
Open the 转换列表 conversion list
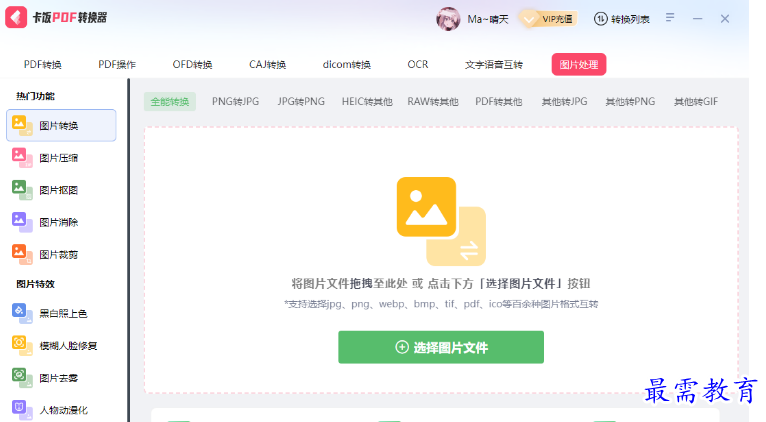click(621, 19)
